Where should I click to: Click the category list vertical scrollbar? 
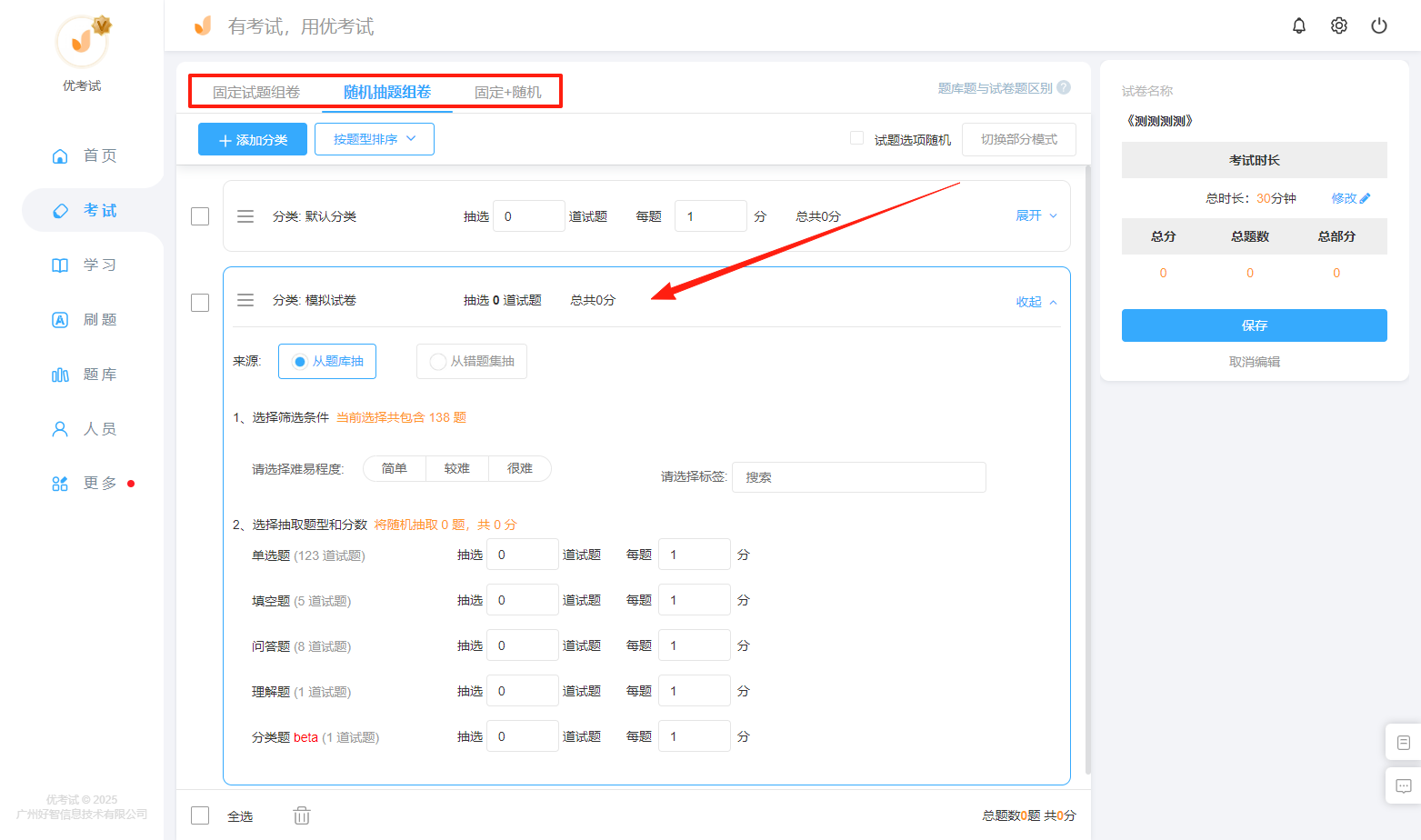(x=1088, y=468)
